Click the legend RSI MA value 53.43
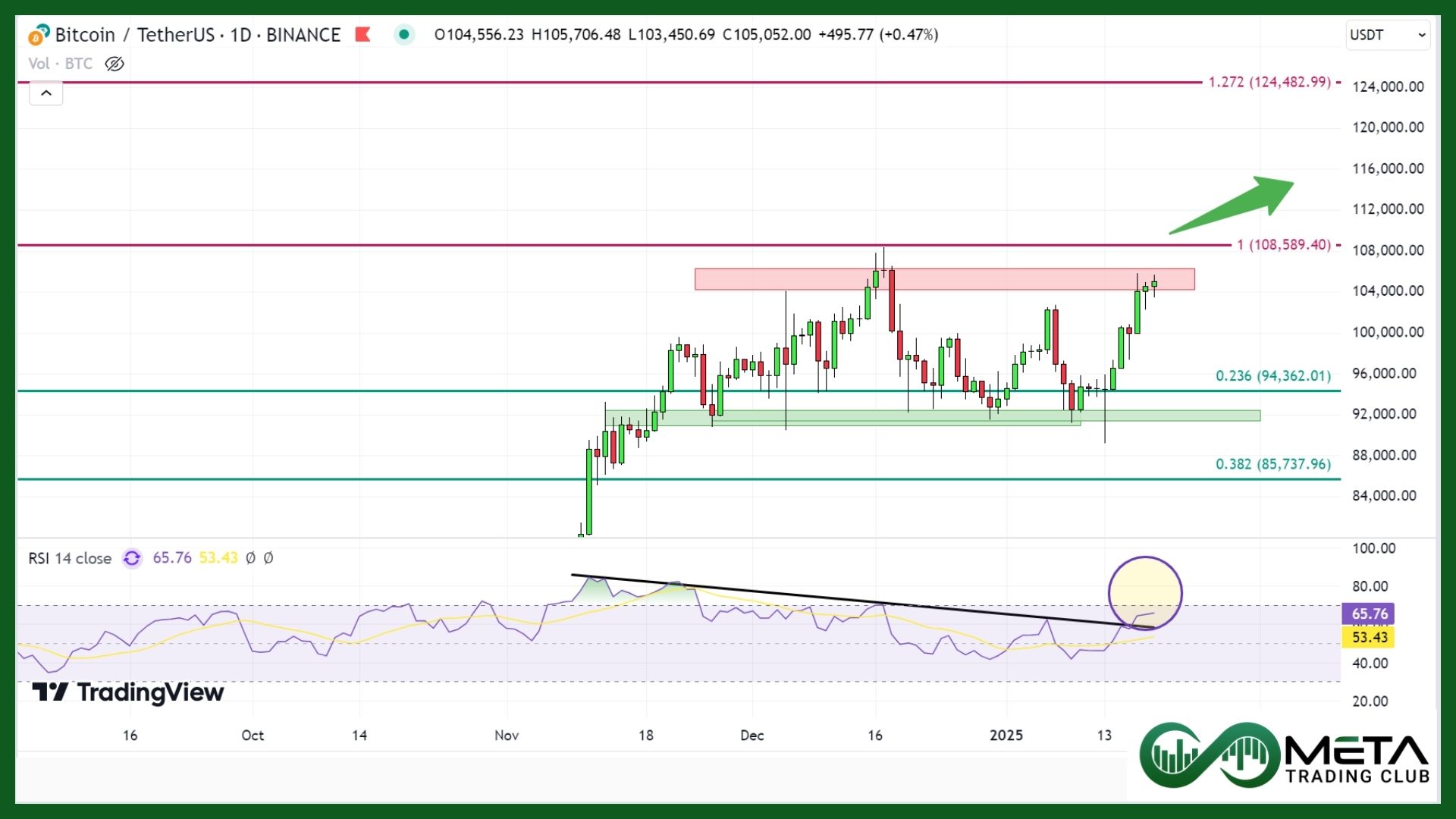 (218, 558)
